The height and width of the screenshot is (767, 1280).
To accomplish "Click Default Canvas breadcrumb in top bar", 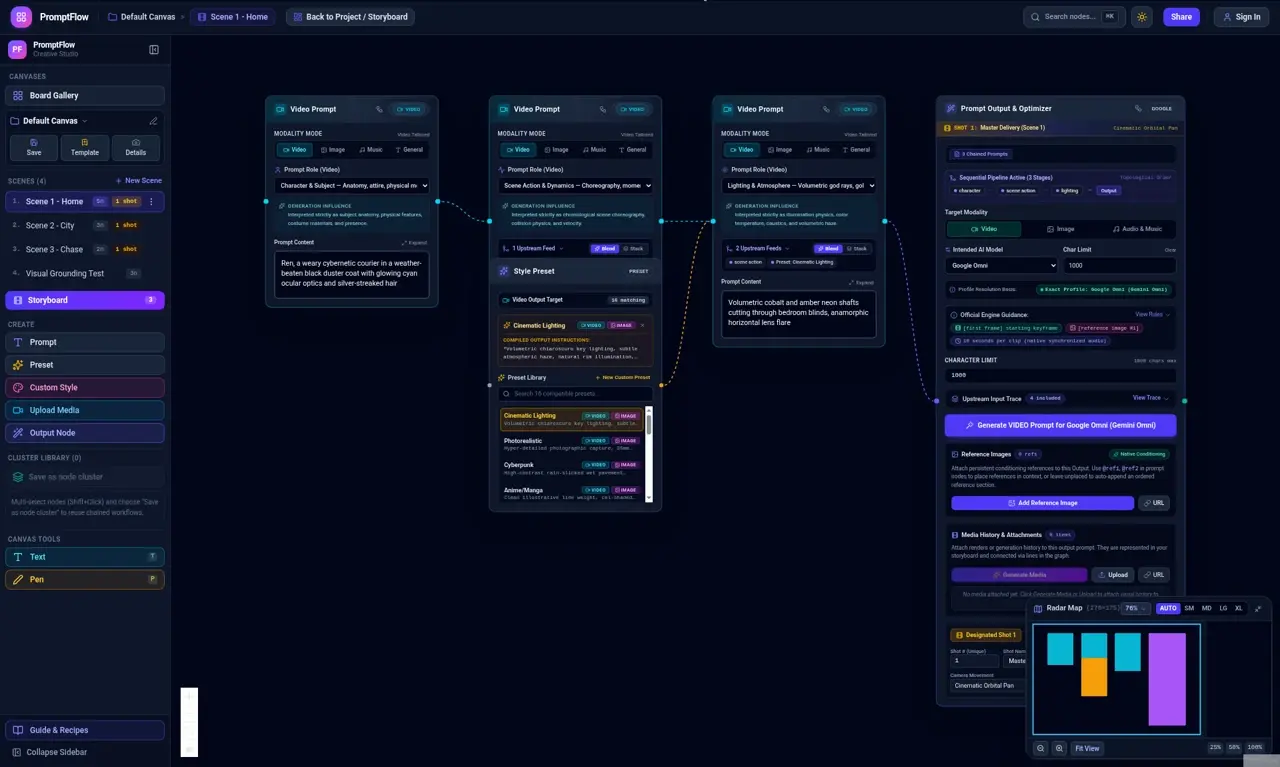I will coord(141,17).
